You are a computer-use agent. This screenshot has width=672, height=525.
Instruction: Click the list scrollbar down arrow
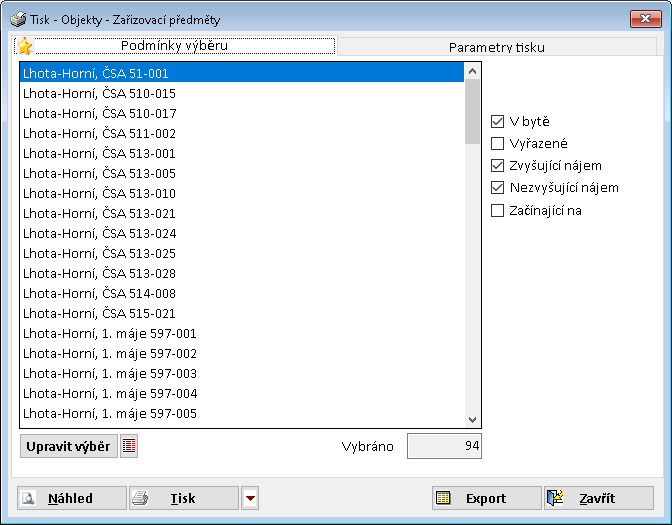tap(473, 420)
